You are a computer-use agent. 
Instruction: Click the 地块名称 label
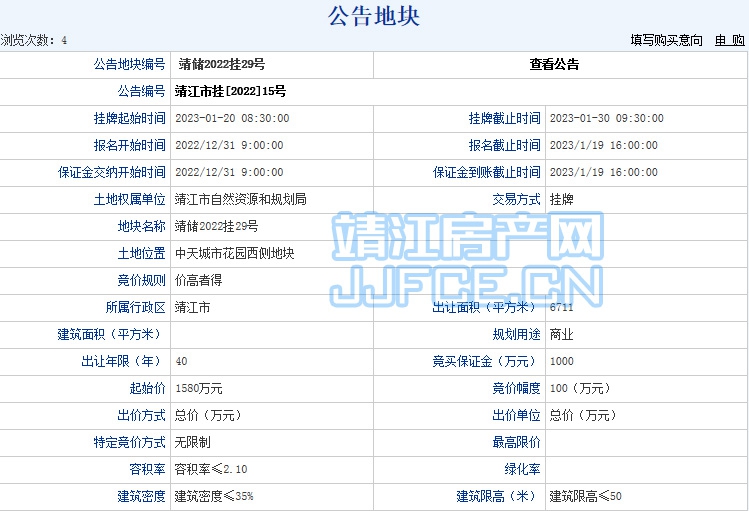pyautogui.click(x=141, y=226)
